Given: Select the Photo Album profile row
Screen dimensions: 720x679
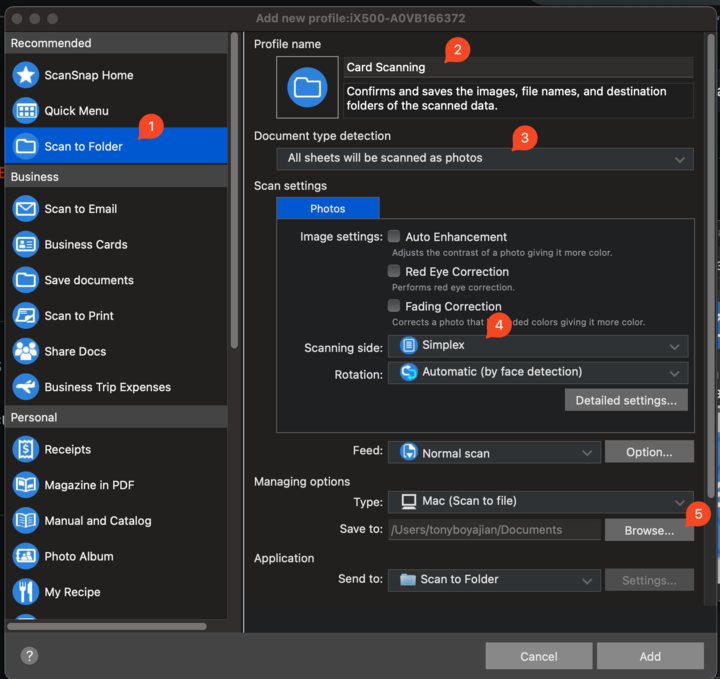Looking at the screenshot, I should (x=116, y=556).
